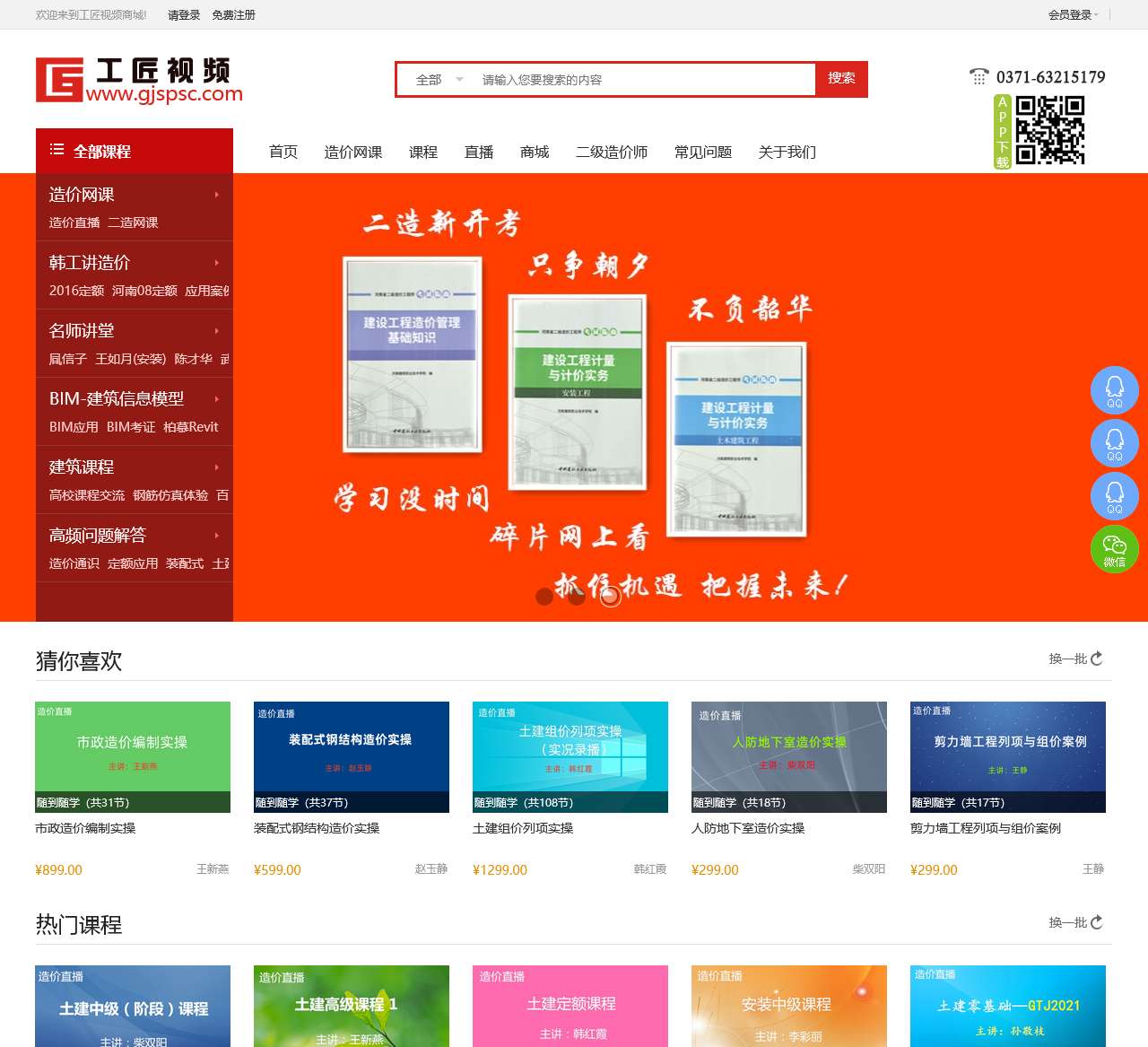This screenshot has height=1047, width=1148.
Task: Open the BIM考证 sidebar link
Action: [x=131, y=427]
